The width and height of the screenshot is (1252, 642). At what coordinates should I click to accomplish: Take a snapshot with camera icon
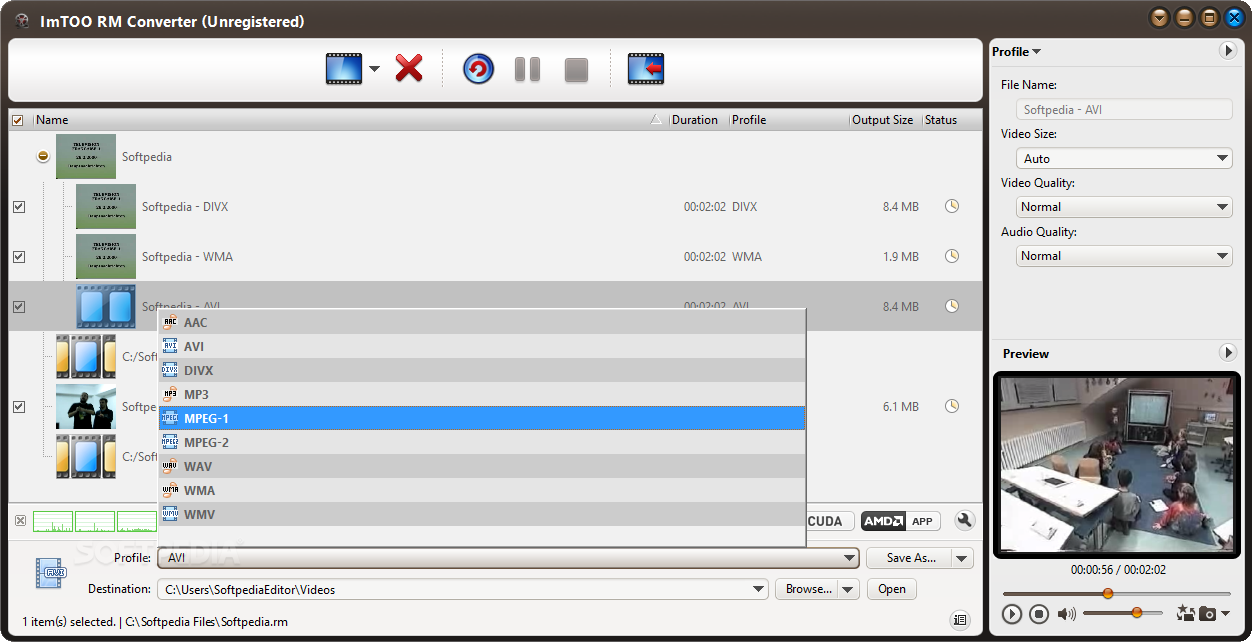[x=1208, y=614]
